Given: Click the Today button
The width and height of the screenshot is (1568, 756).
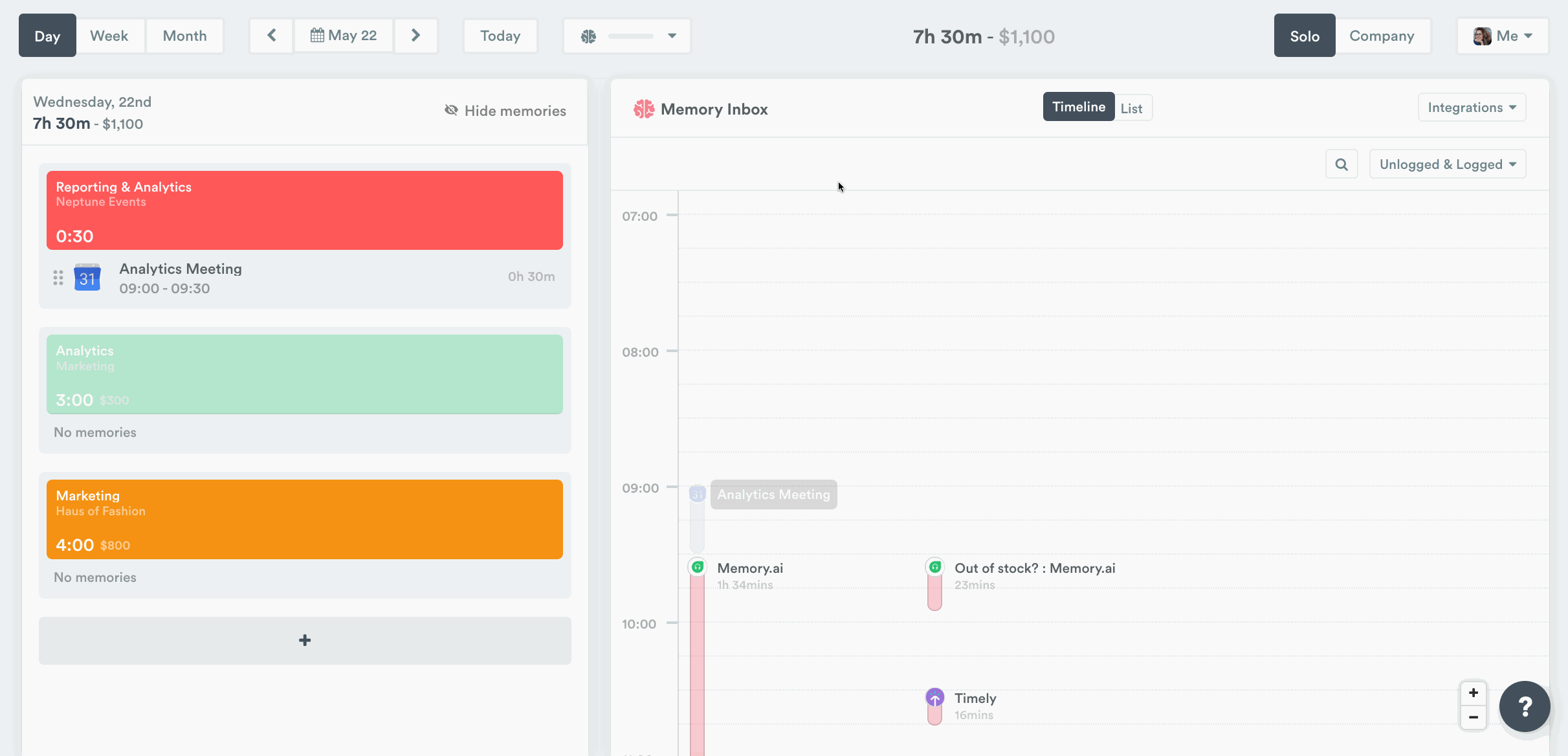Looking at the screenshot, I should click(x=500, y=36).
